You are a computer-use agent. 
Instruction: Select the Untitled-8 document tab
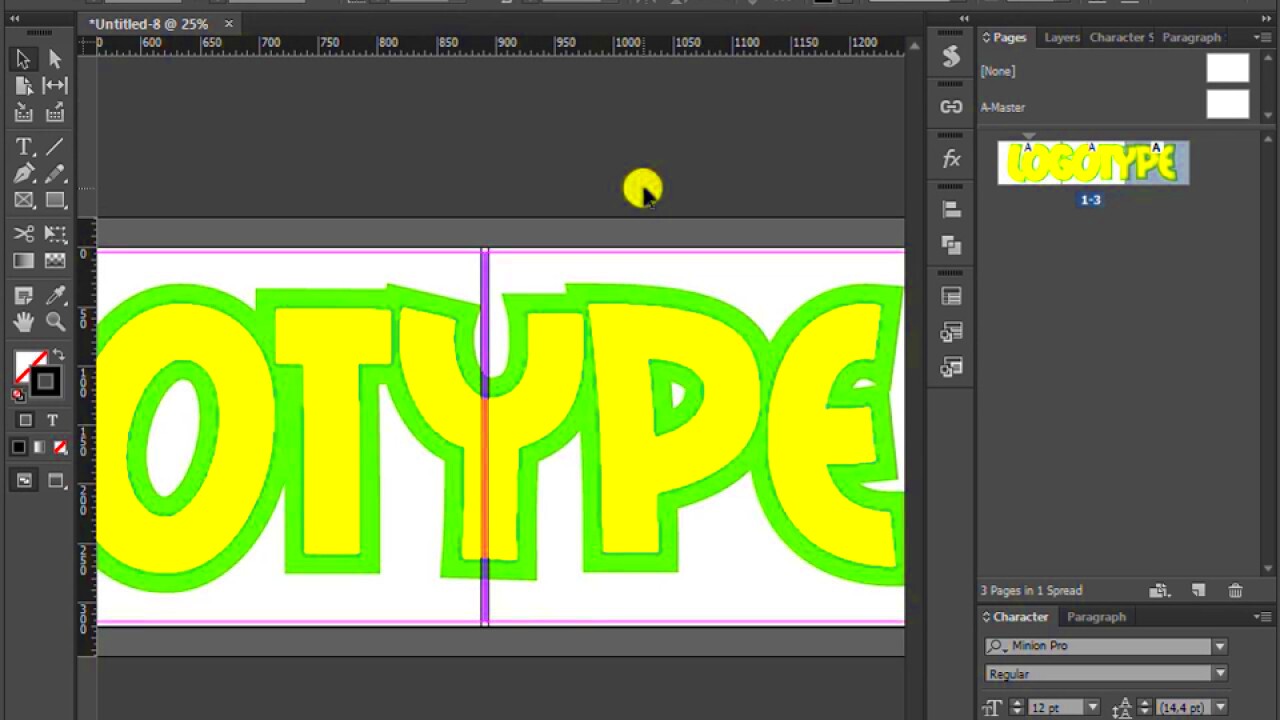149,24
